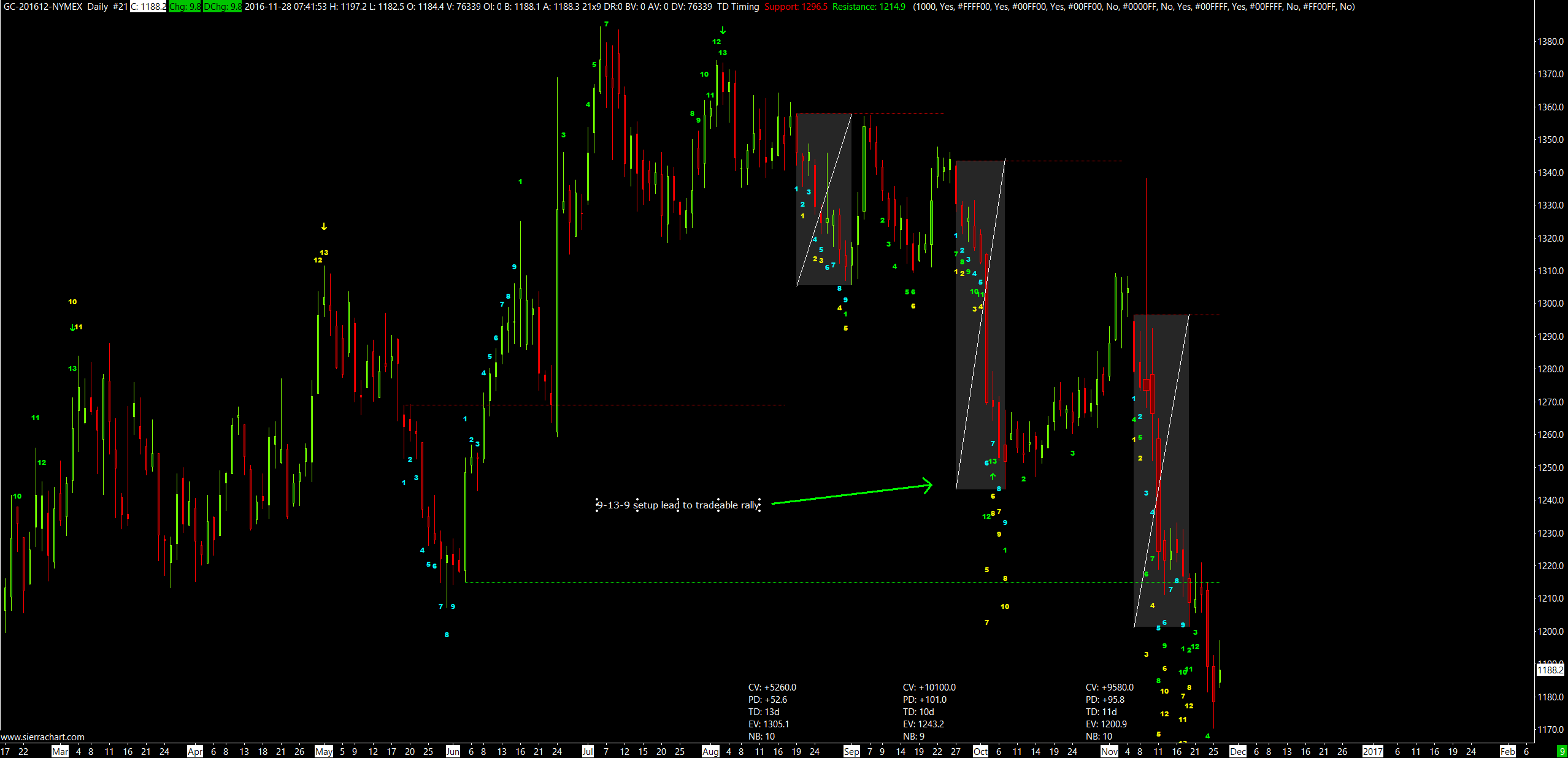Click the yellow down arrow above May 13 count

click(324, 227)
